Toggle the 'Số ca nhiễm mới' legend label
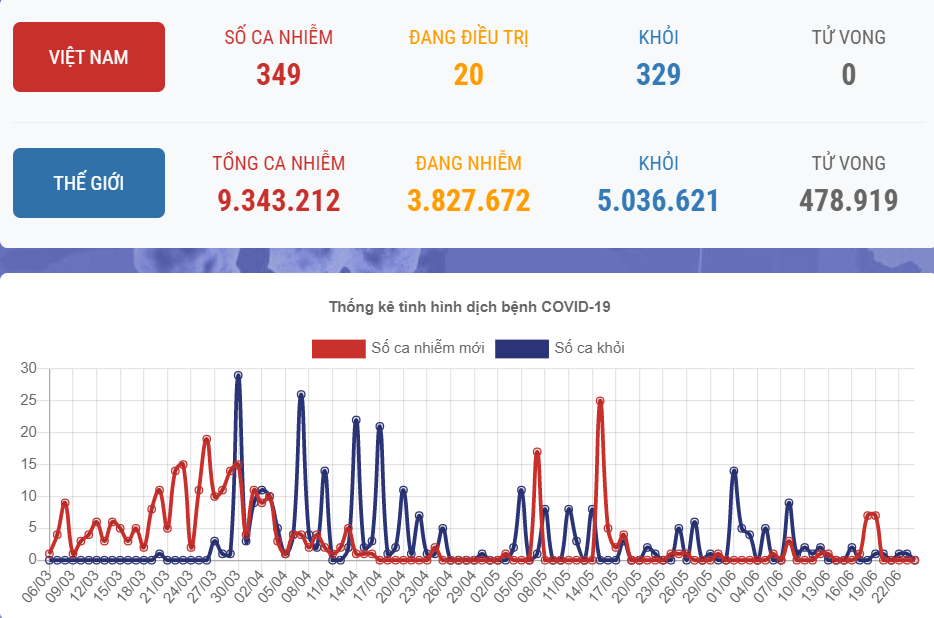 [x=427, y=348]
